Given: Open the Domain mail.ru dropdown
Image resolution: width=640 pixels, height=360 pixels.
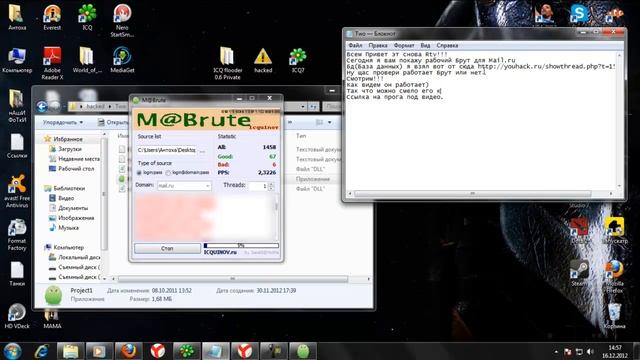Looking at the screenshot, I should (x=184, y=186).
